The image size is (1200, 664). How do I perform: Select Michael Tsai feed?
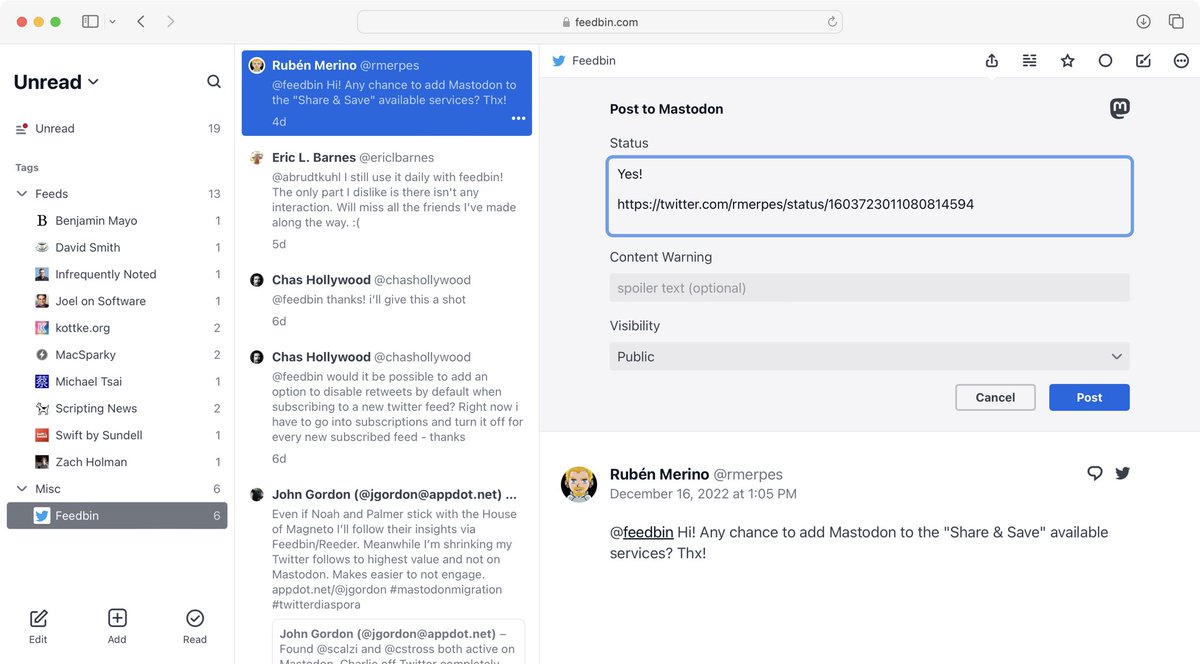pos(117,382)
